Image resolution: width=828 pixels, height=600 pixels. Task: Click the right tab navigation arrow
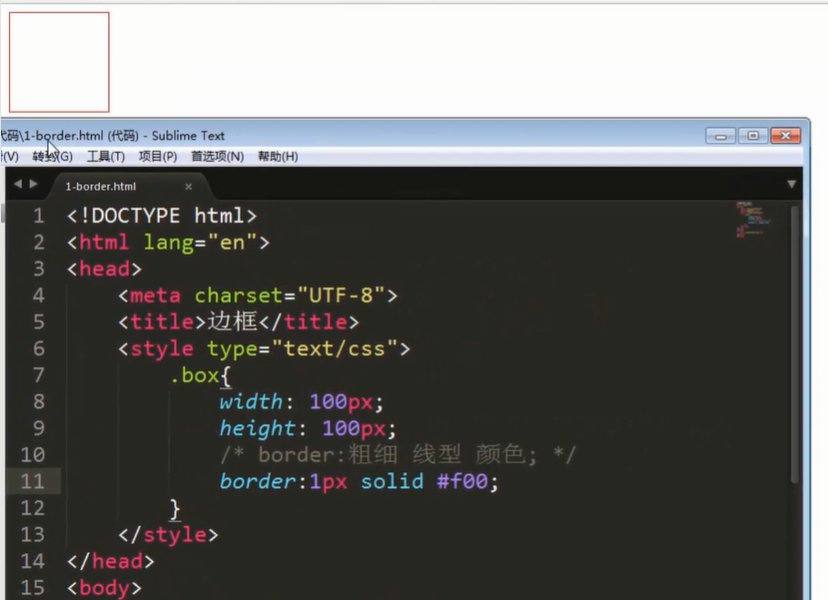click(32, 184)
